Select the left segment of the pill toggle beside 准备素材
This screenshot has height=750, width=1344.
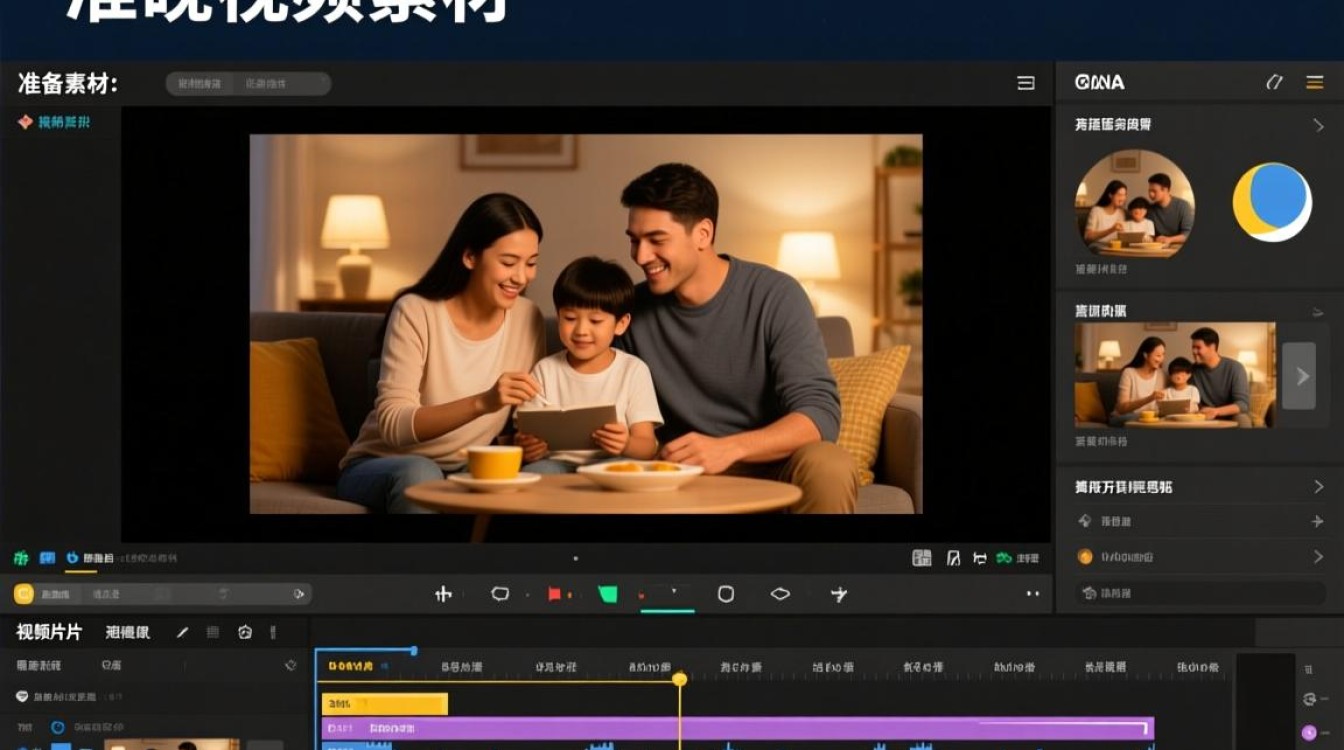(200, 84)
